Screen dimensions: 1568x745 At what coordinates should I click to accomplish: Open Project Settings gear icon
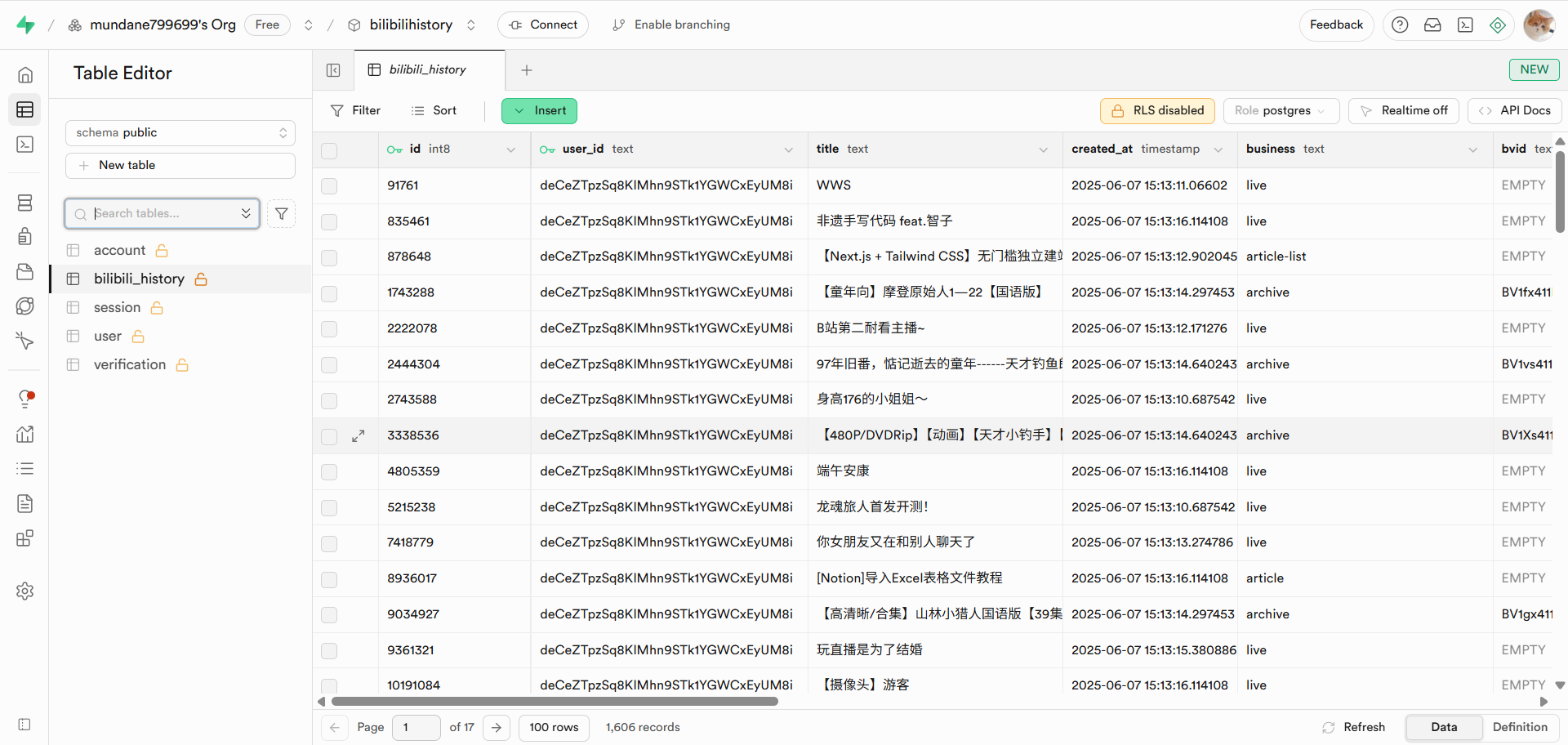pyautogui.click(x=25, y=591)
